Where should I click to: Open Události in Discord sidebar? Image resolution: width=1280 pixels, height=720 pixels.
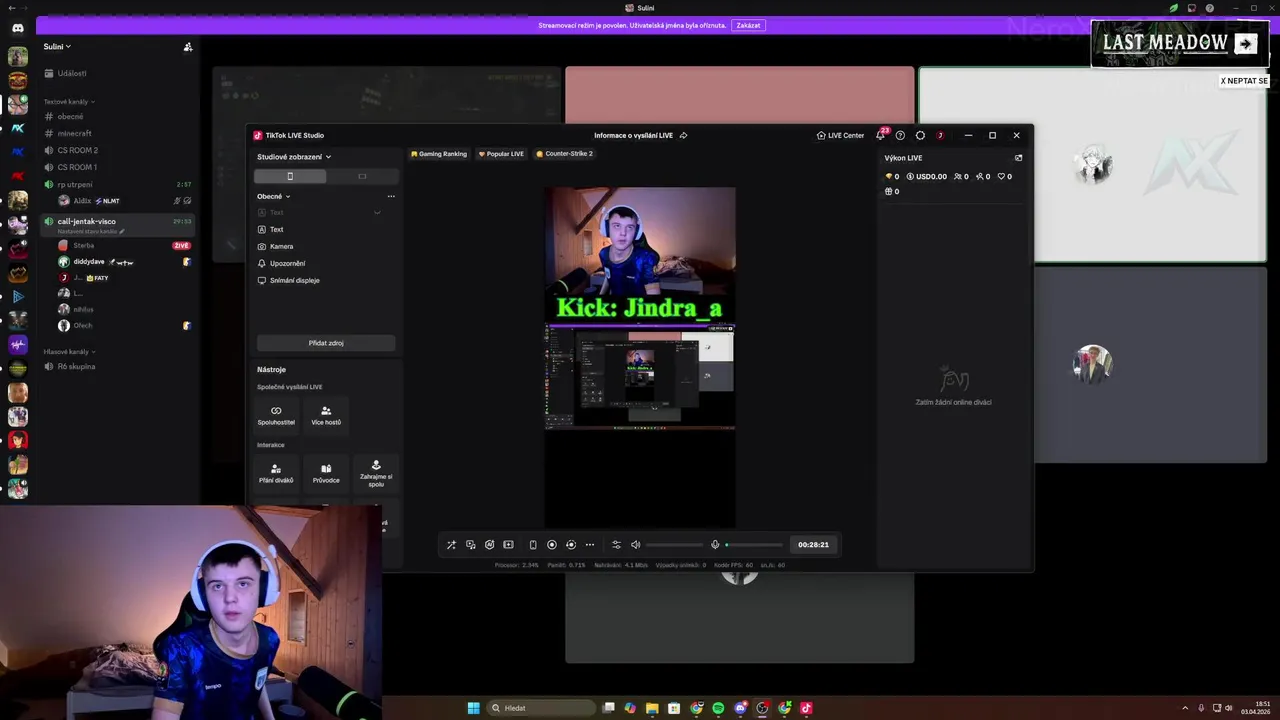(118, 73)
